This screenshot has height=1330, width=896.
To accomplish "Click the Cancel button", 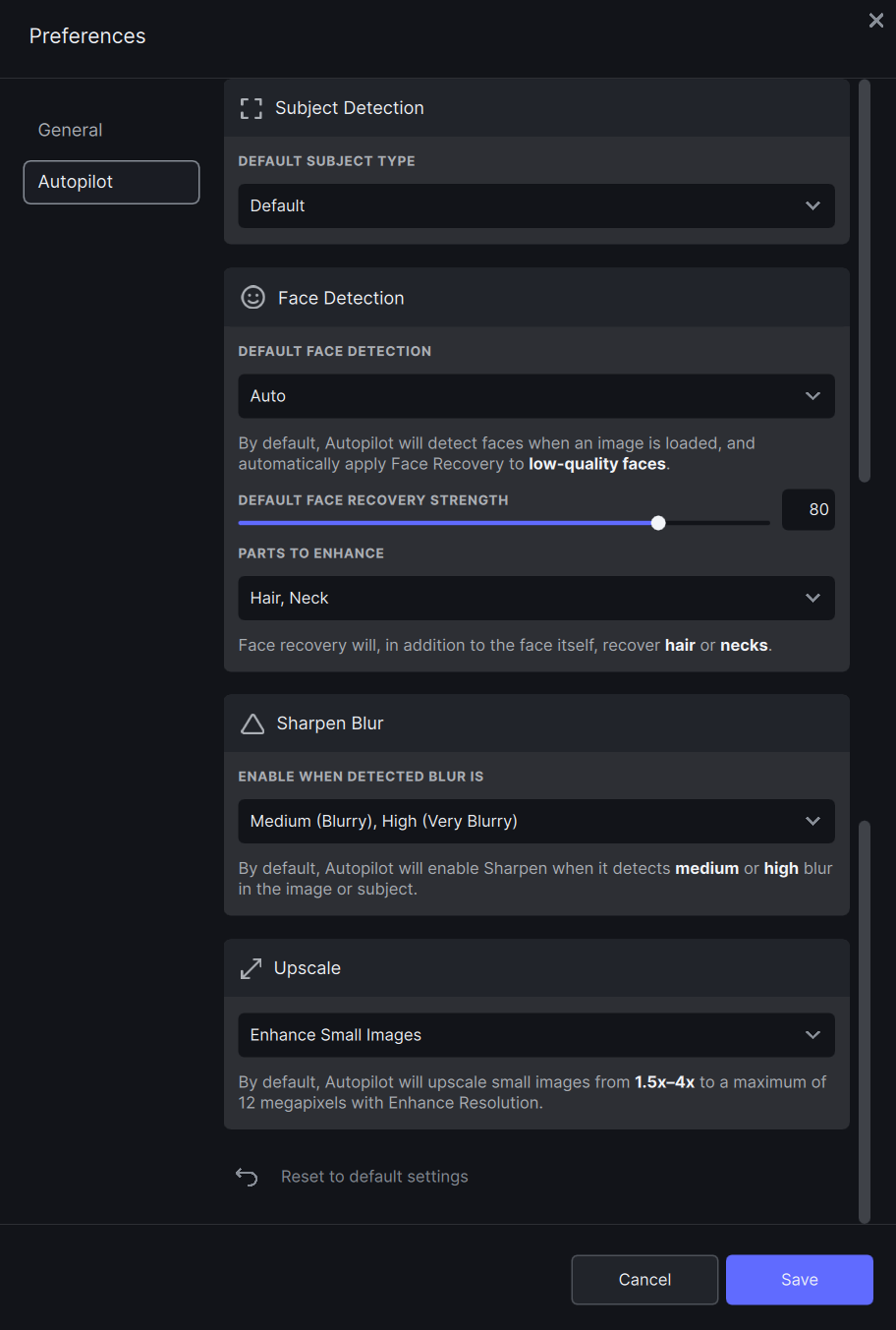I will (644, 1280).
